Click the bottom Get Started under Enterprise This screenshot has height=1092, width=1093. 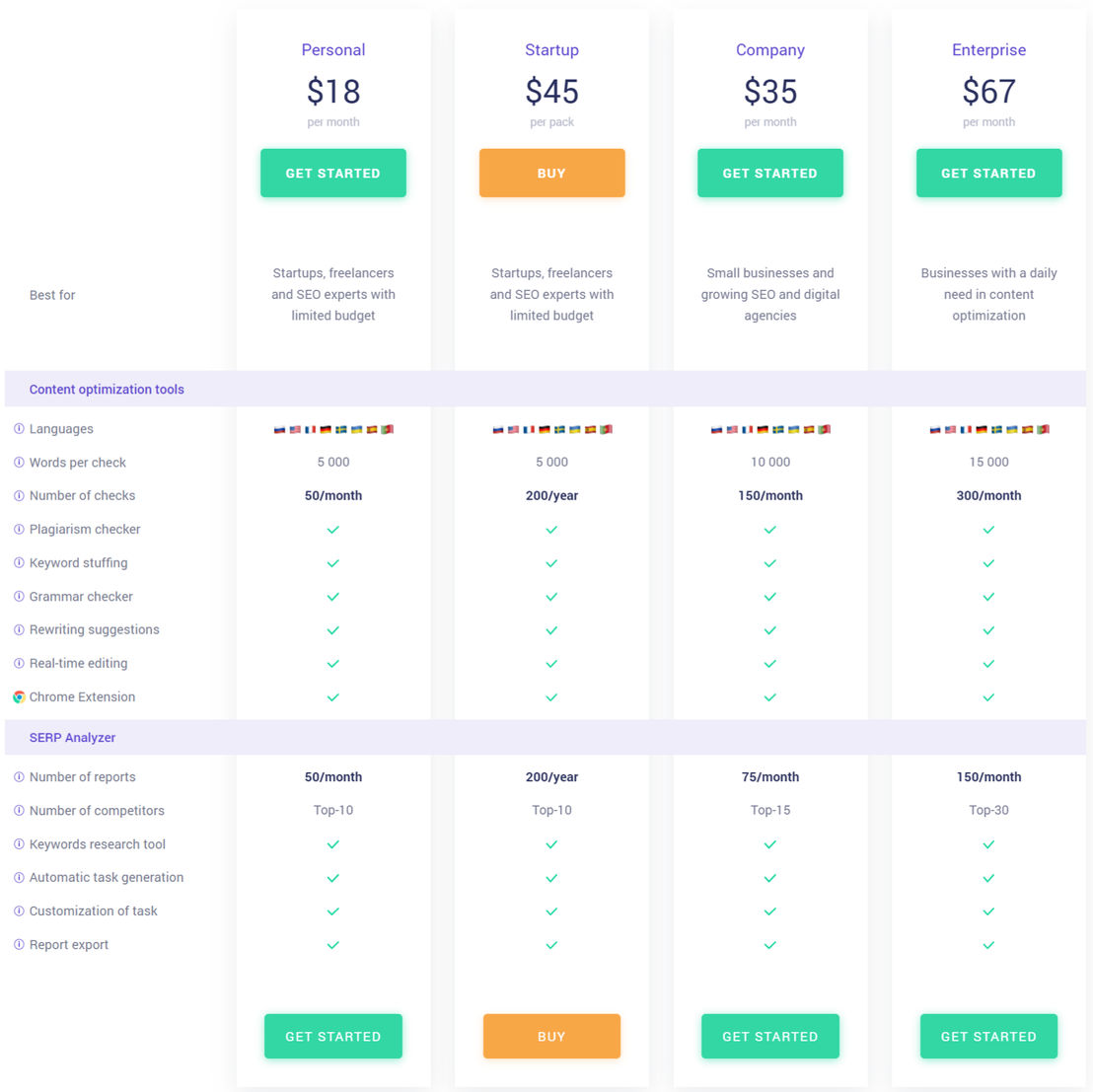(x=988, y=1036)
